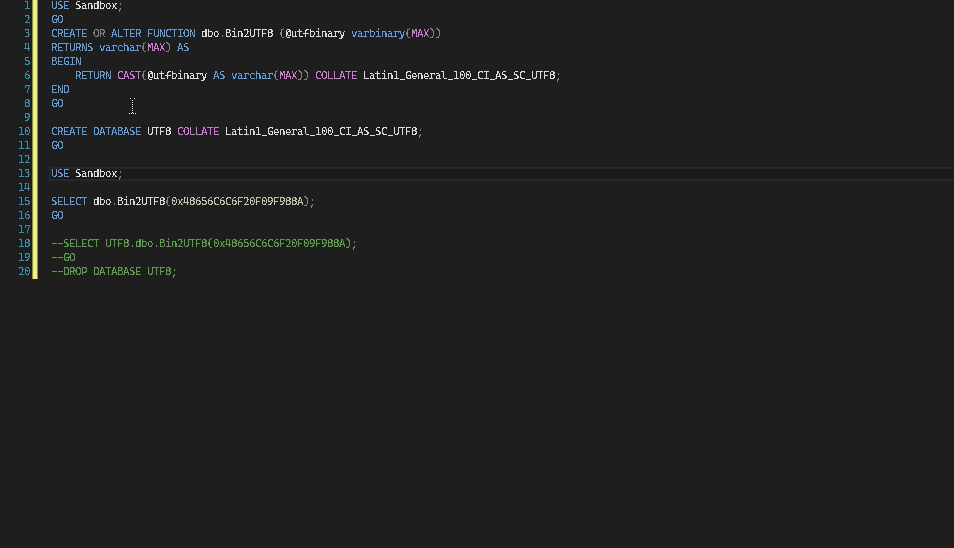Click 'SELECT dbo.Bin2UTF8' on line 15

click(x=108, y=201)
